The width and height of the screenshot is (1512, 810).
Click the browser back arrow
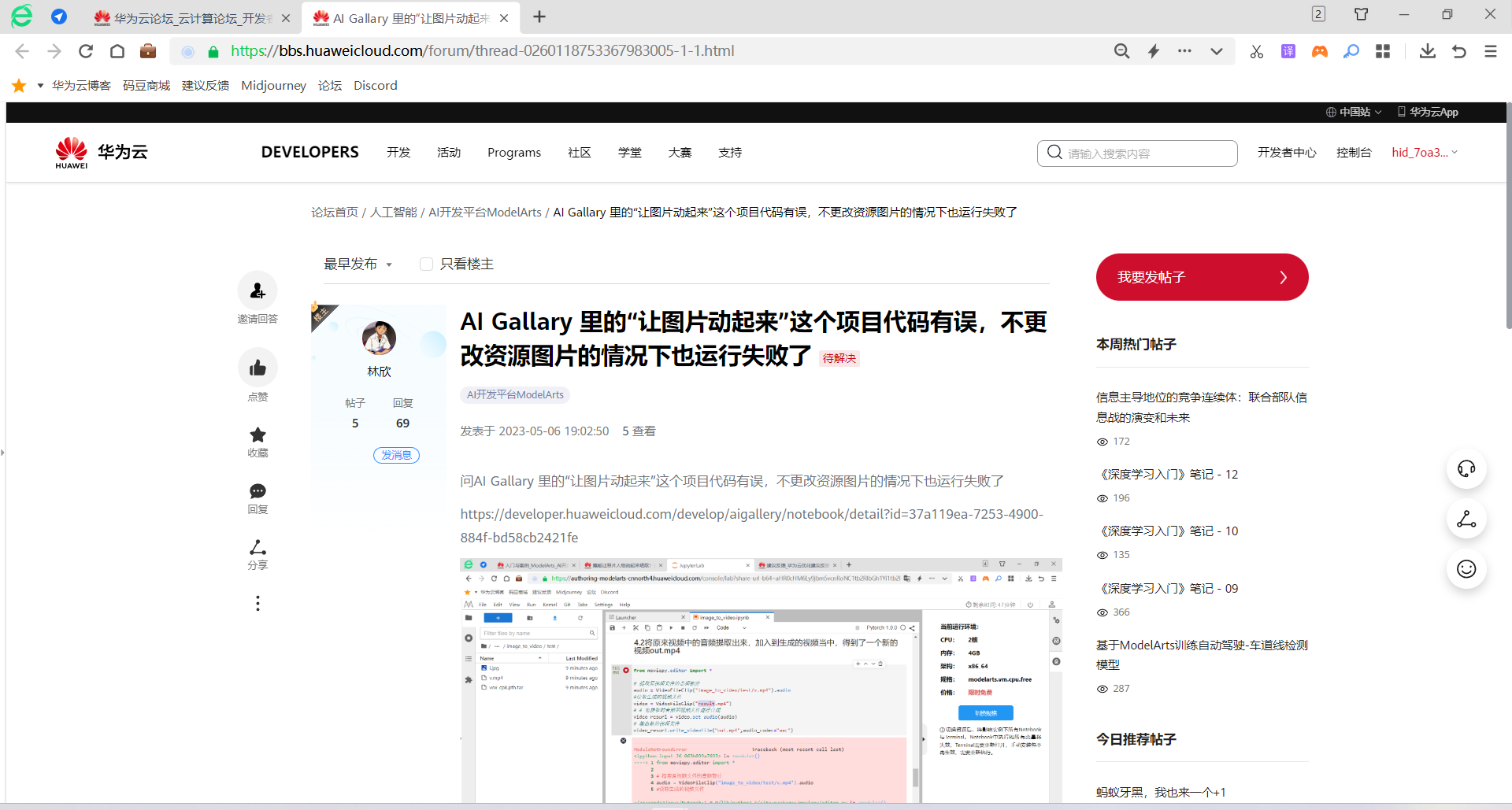(x=22, y=51)
